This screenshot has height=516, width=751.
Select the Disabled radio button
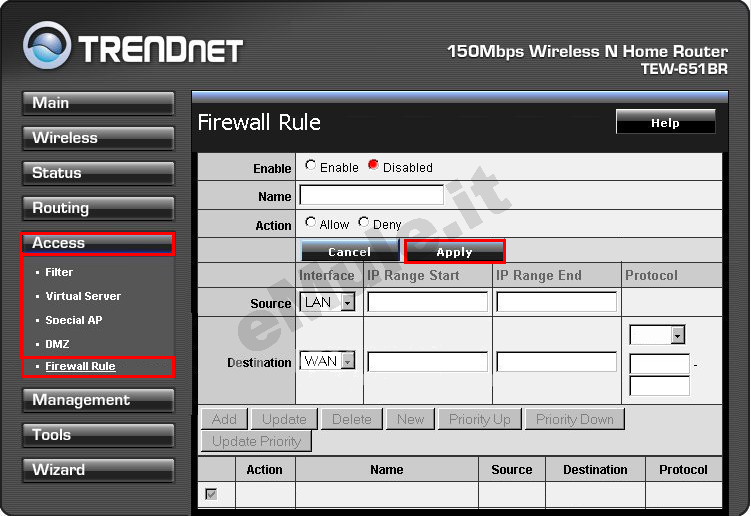[x=373, y=165]
